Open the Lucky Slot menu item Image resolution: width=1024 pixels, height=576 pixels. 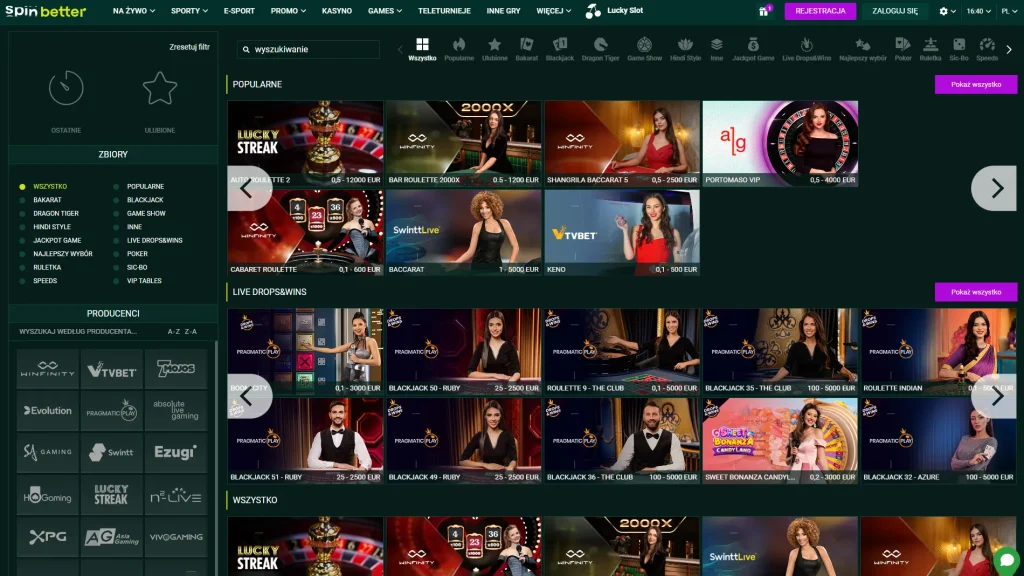(615, 10)
